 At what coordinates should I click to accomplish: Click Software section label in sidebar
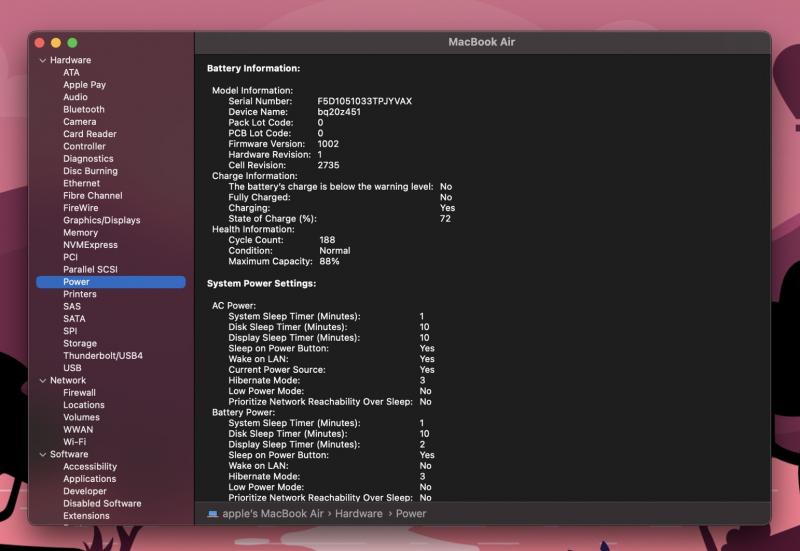69,455
